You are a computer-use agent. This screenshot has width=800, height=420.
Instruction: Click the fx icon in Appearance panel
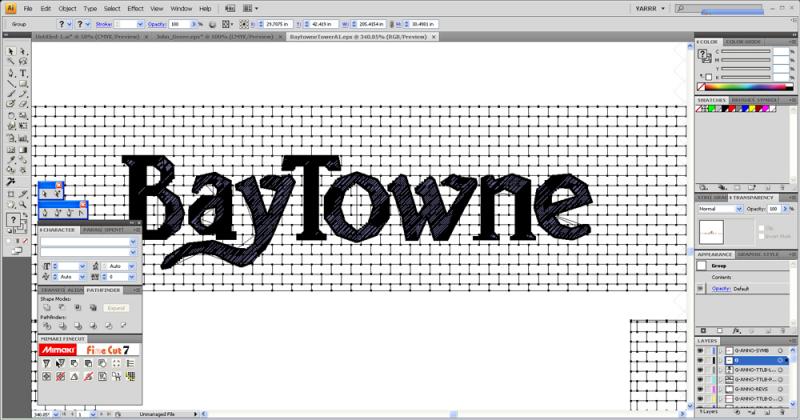click(736, 331)
